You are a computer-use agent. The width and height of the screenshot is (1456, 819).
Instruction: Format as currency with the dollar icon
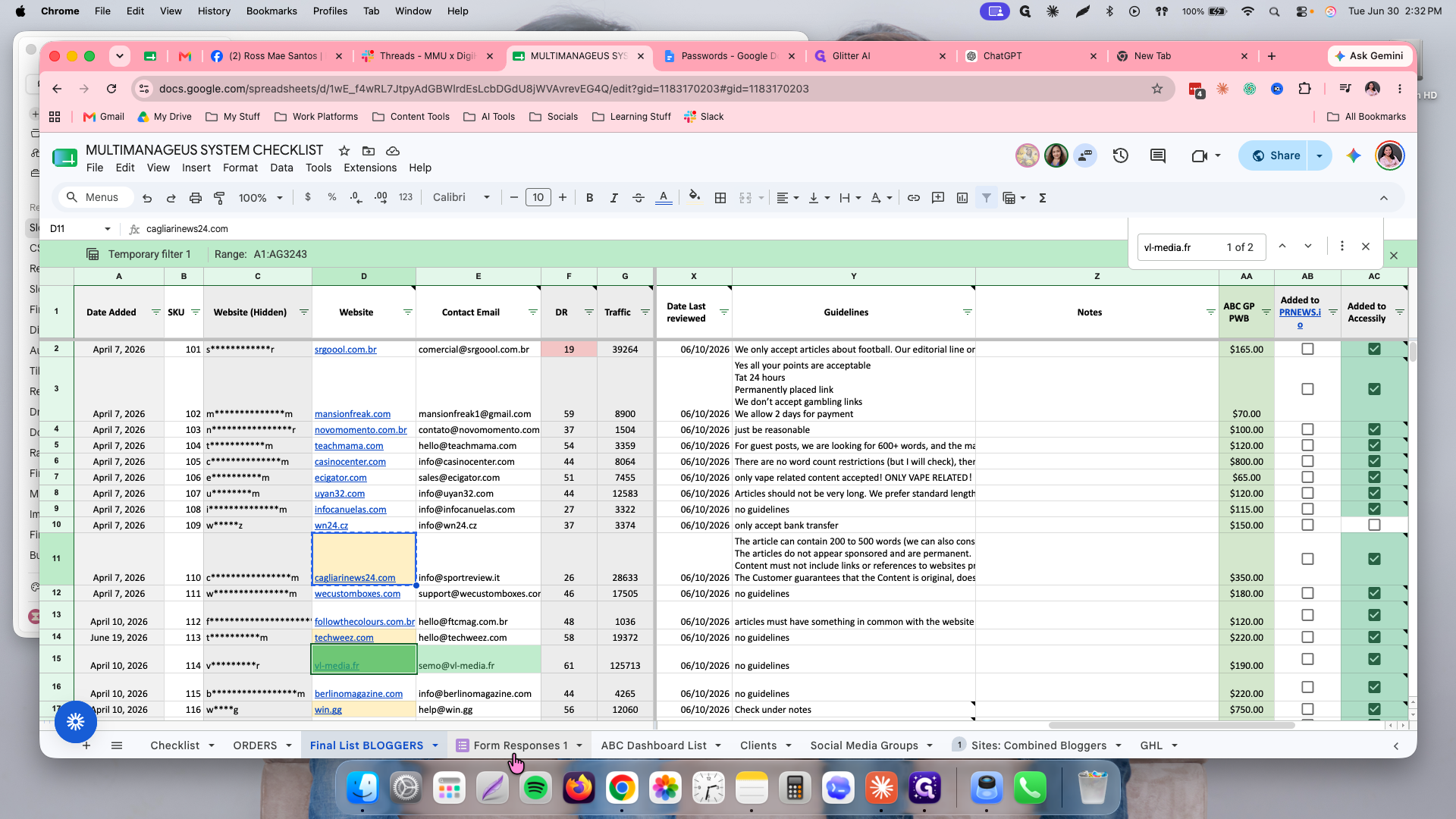pyautogui.click(x=307, y=197)
